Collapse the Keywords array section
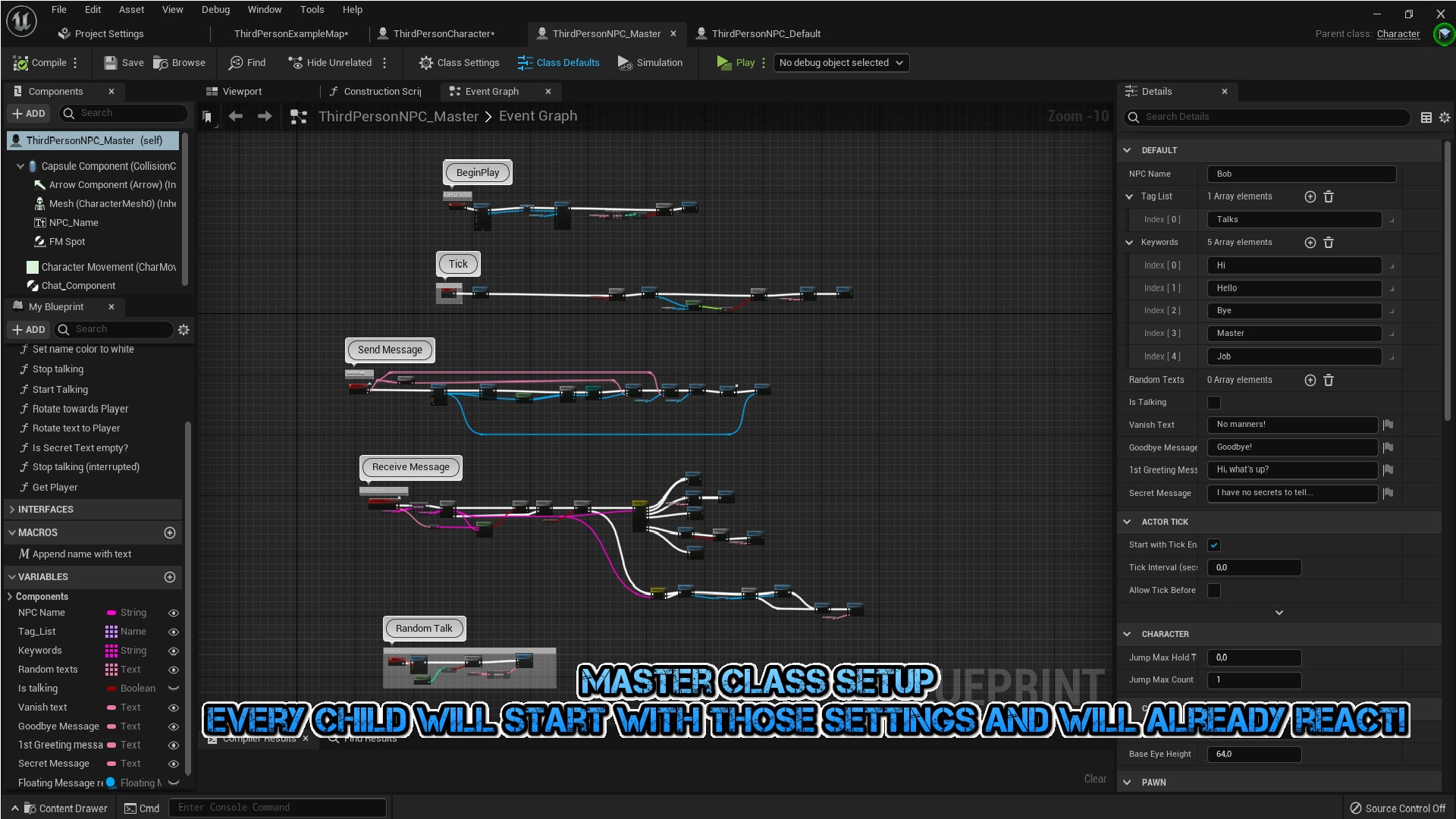 tap(1129, 243)
